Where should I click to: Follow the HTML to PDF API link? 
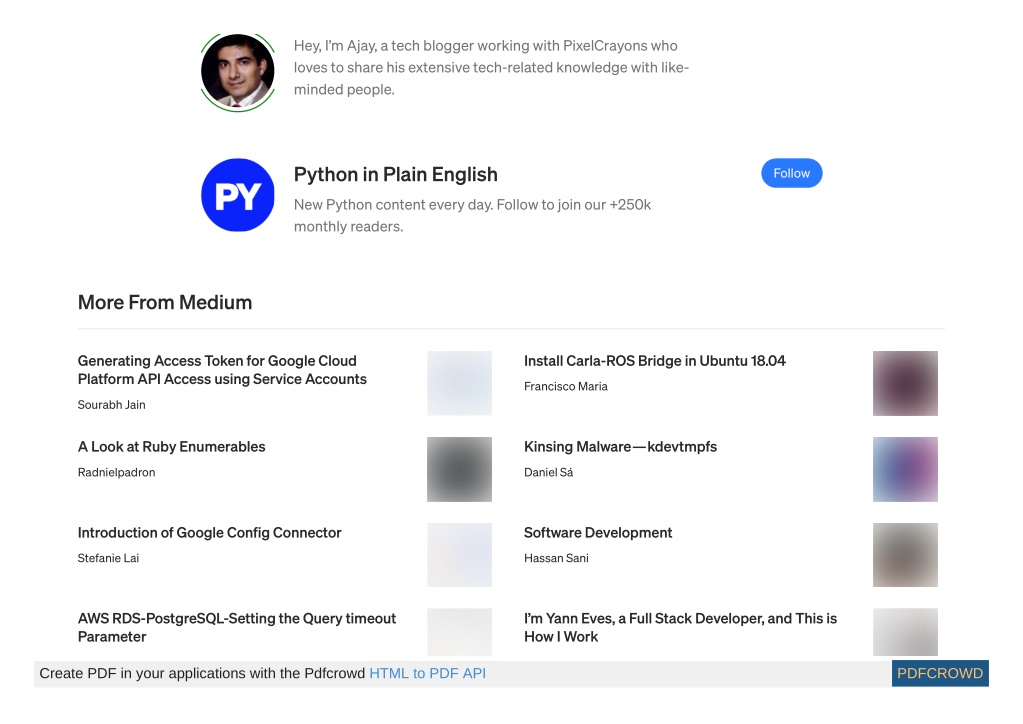[x=427, y=673]
